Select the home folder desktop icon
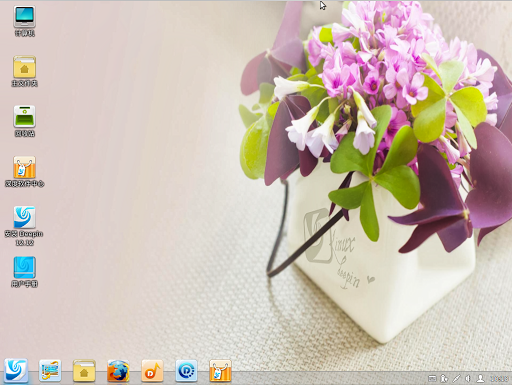The height and width of the screenshot is (385, 512). [24, 71]
